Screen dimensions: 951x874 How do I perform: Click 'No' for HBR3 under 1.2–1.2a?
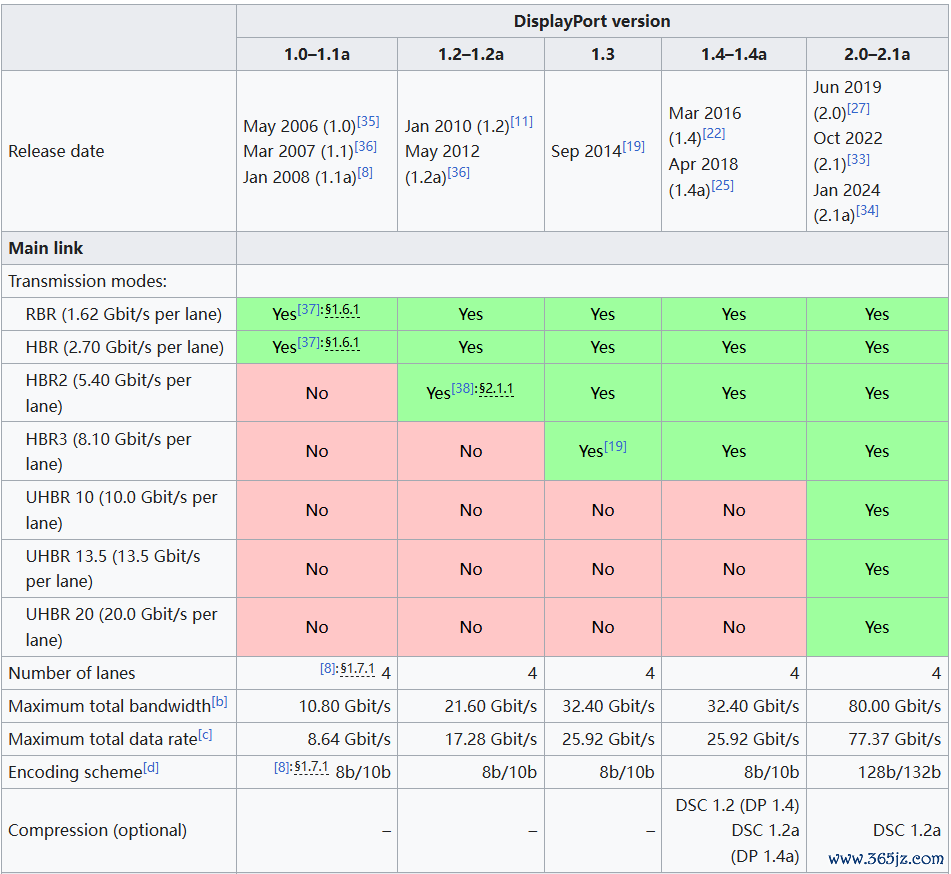471,451
